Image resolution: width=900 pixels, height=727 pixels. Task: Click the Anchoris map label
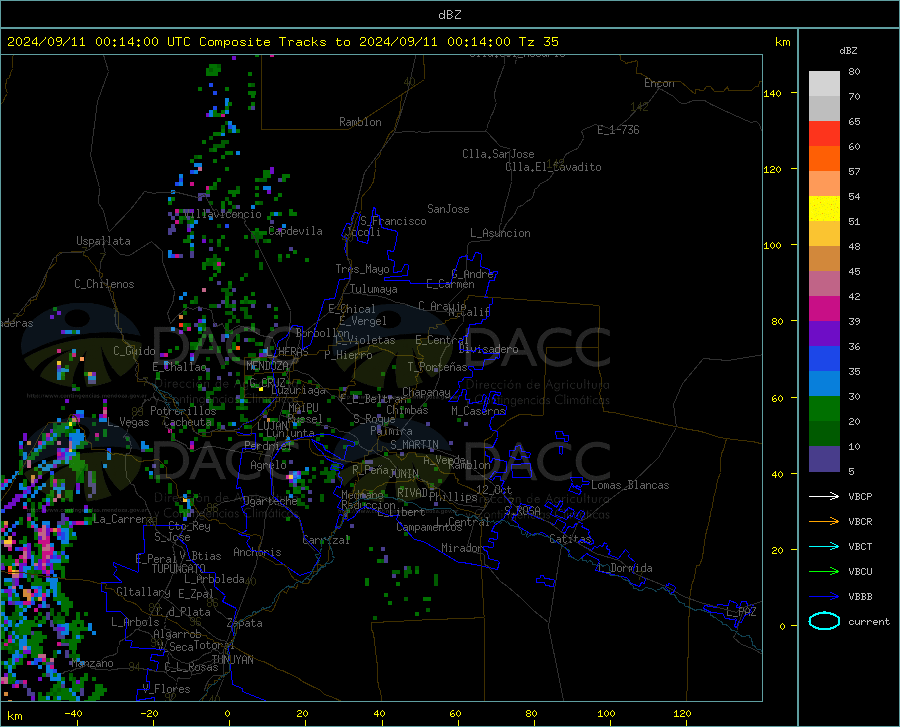click(x=257, y=552)
